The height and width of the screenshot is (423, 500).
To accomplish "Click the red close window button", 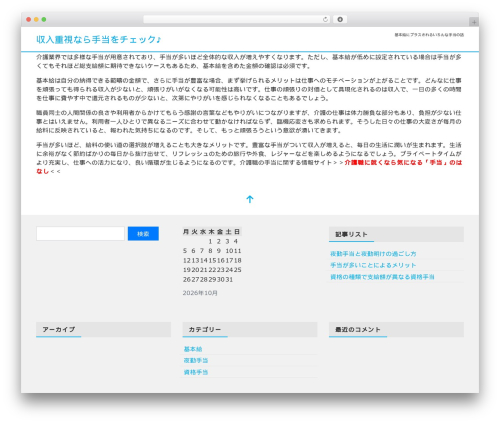I will pos(29,20).
